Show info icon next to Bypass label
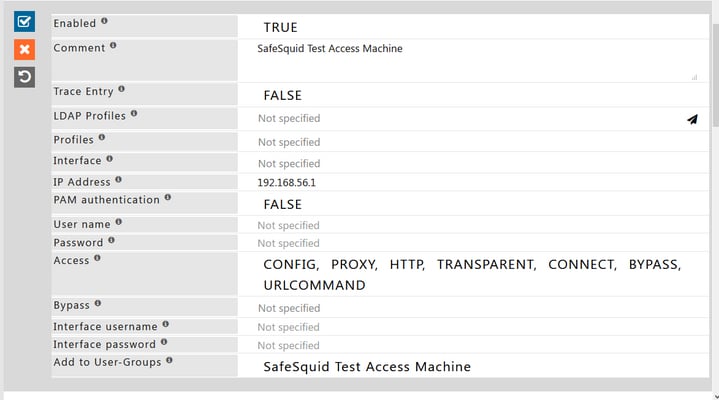719x400 pixels. click(x=98, y=303)
